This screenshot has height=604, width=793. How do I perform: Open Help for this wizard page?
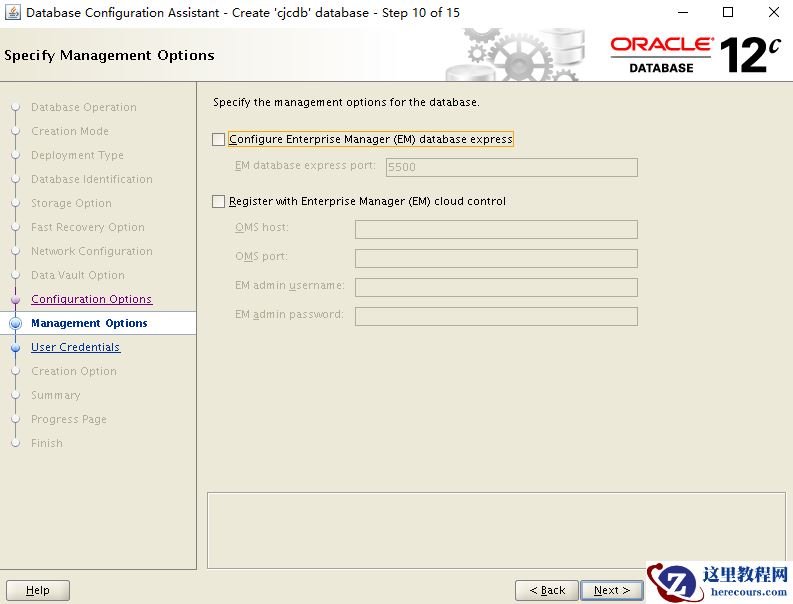click(x=38, y=590)
